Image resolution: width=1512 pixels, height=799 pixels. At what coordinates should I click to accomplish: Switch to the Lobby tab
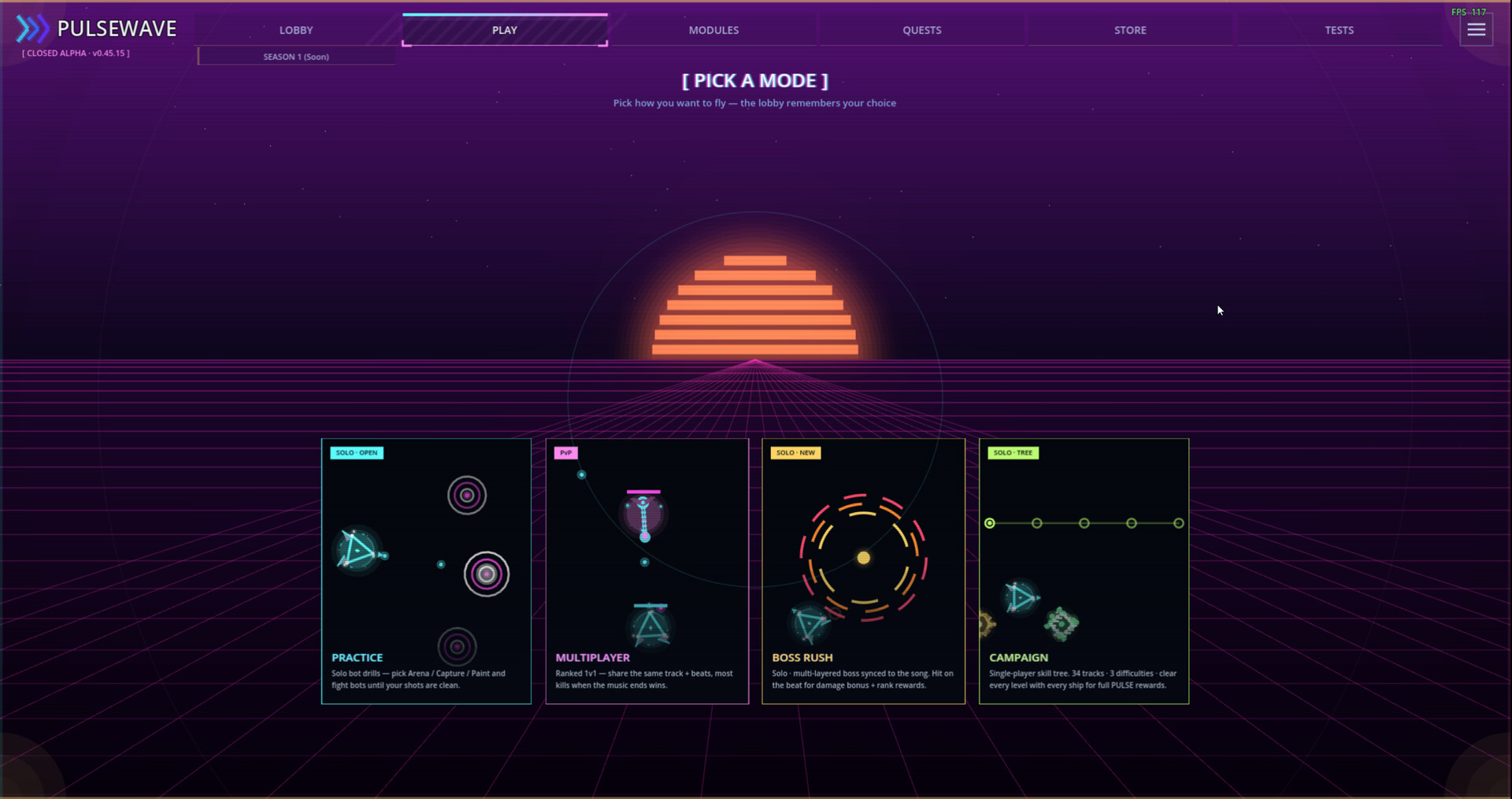296,30
